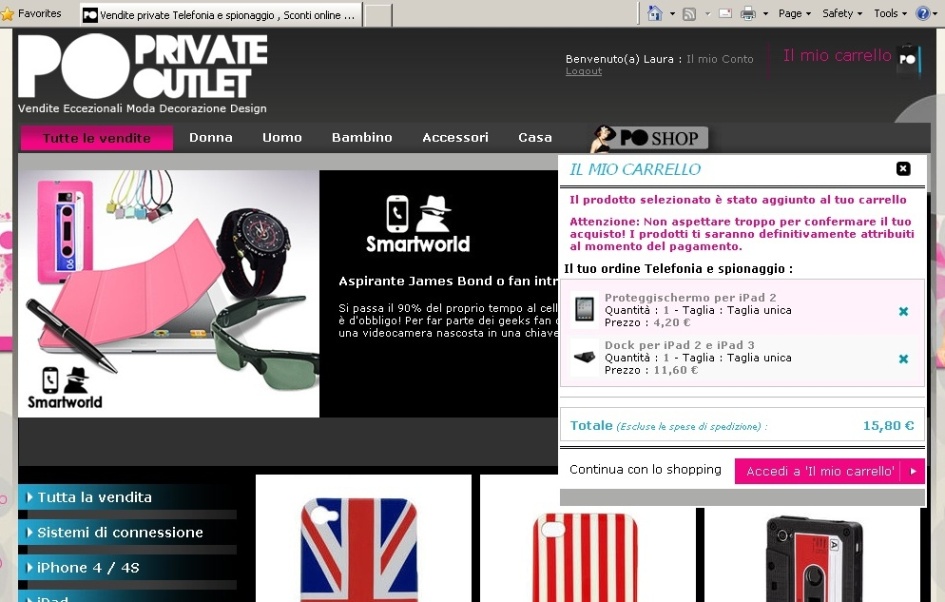The width and height of the screenshot is (945, 602).
Task: Go to the browser Home icon
Action: 655,13
